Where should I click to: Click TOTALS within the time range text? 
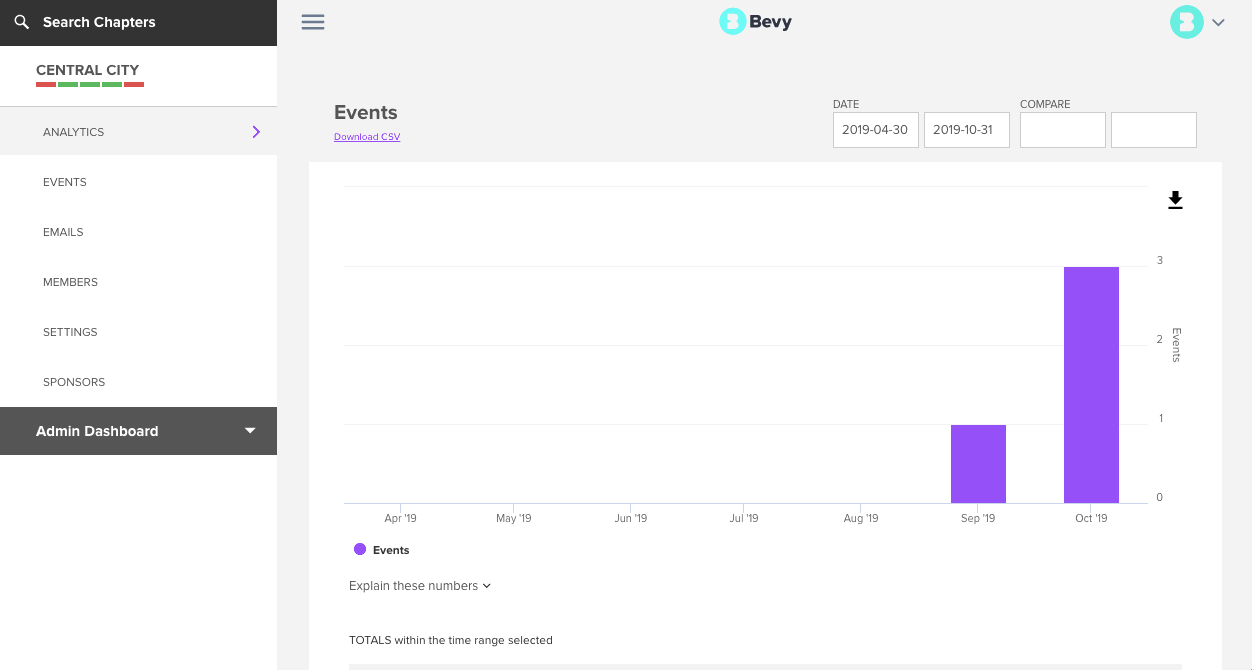450,640
